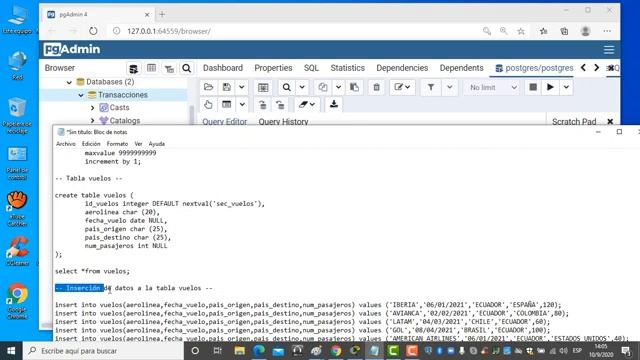Save file icon in pgAdmin query toolbar
The image size is (640, 360).
[227, 87]
